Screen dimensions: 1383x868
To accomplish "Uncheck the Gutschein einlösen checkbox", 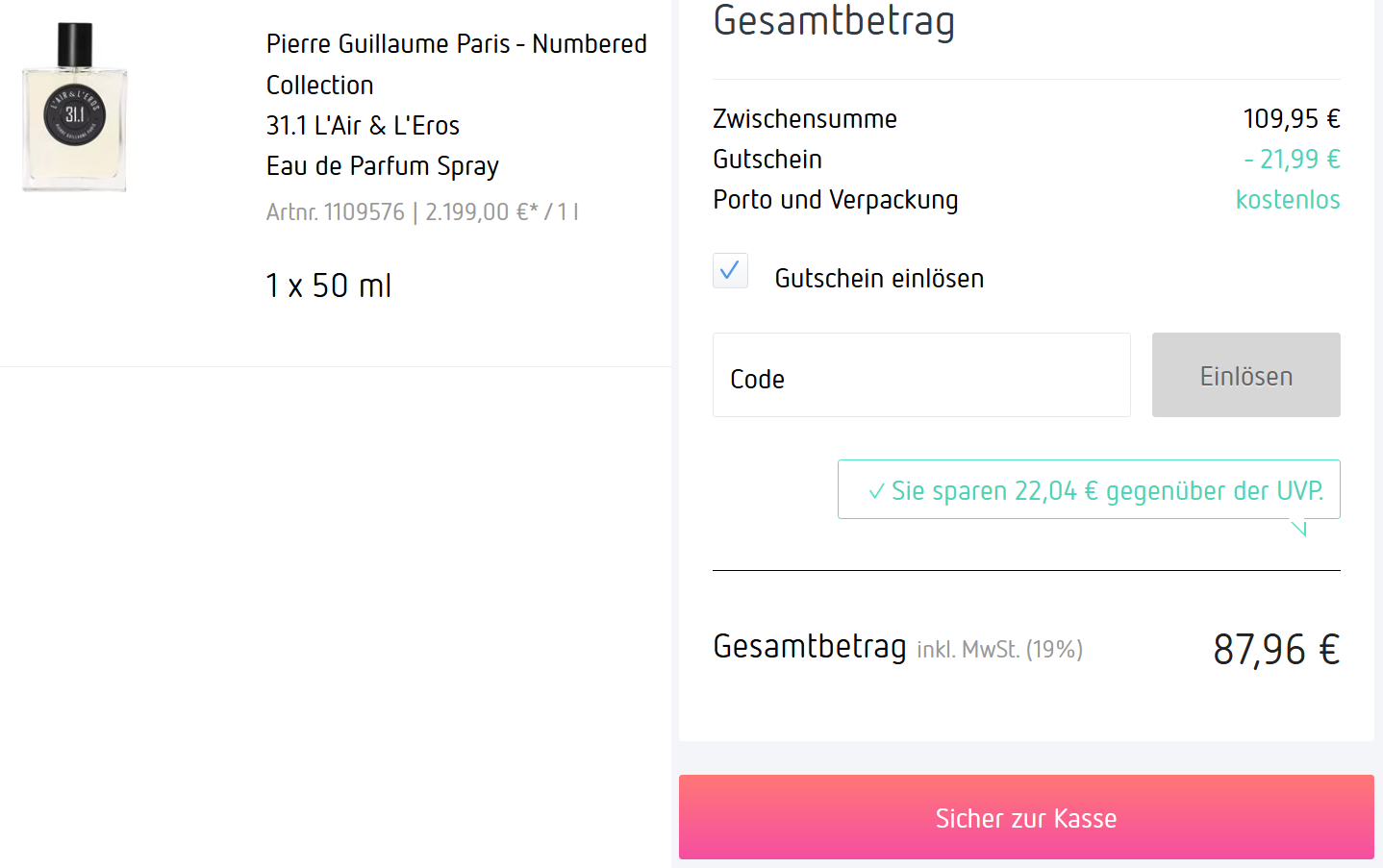I will pyautogui.click(x=730, y=271).
